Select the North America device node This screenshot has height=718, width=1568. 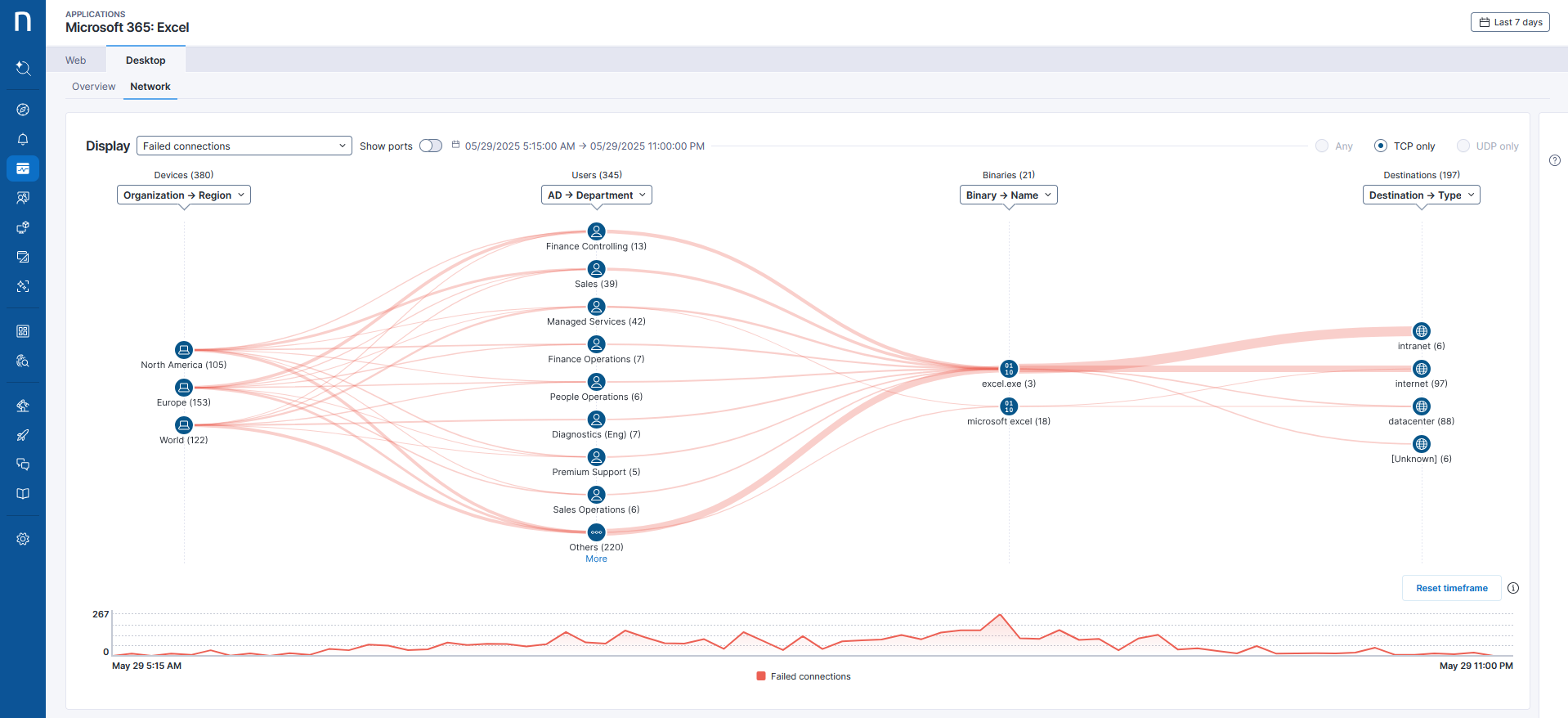[x=184, y=350]
